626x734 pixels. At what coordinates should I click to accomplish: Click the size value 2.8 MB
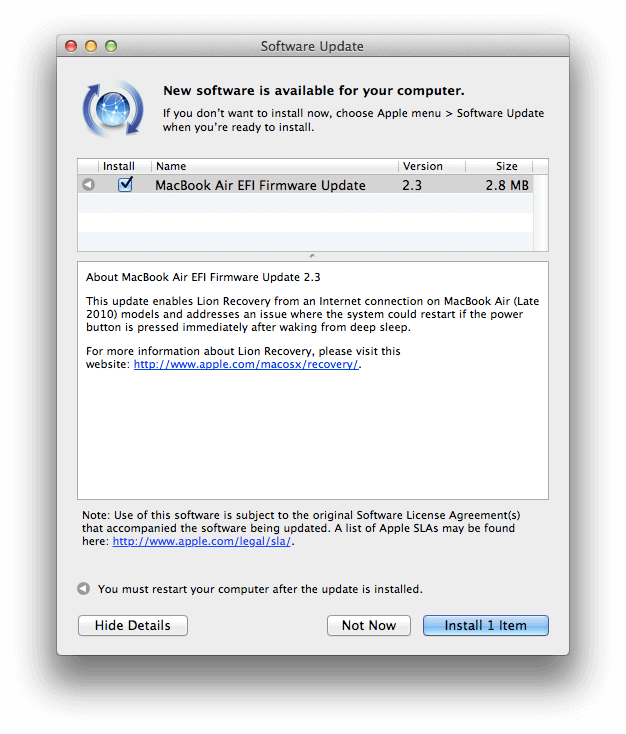point(507,185)
